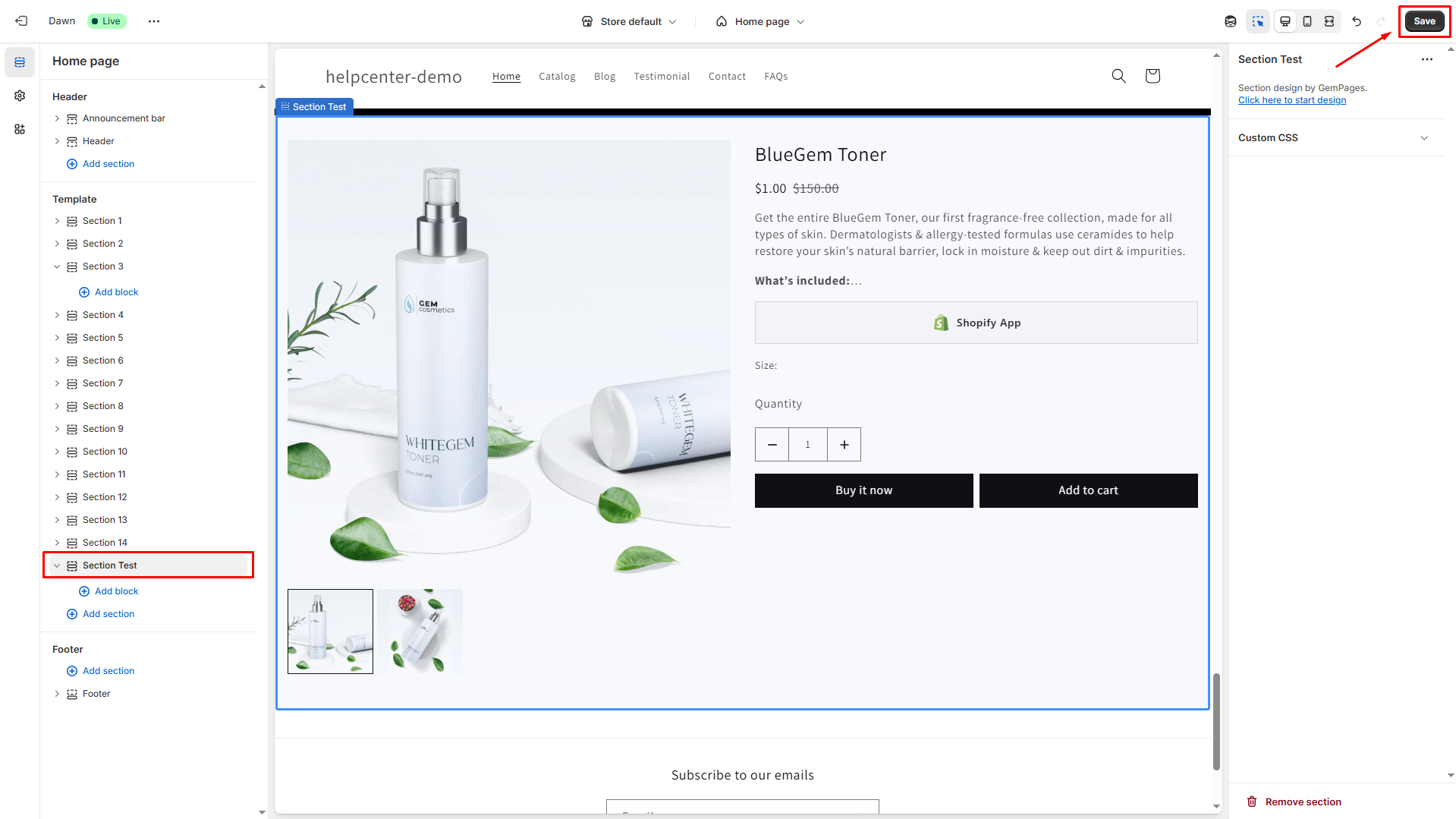Screen dimensions: 1456x819
Task: Switch to fullscreen width preview
Action: click(x=1329, y=21)
